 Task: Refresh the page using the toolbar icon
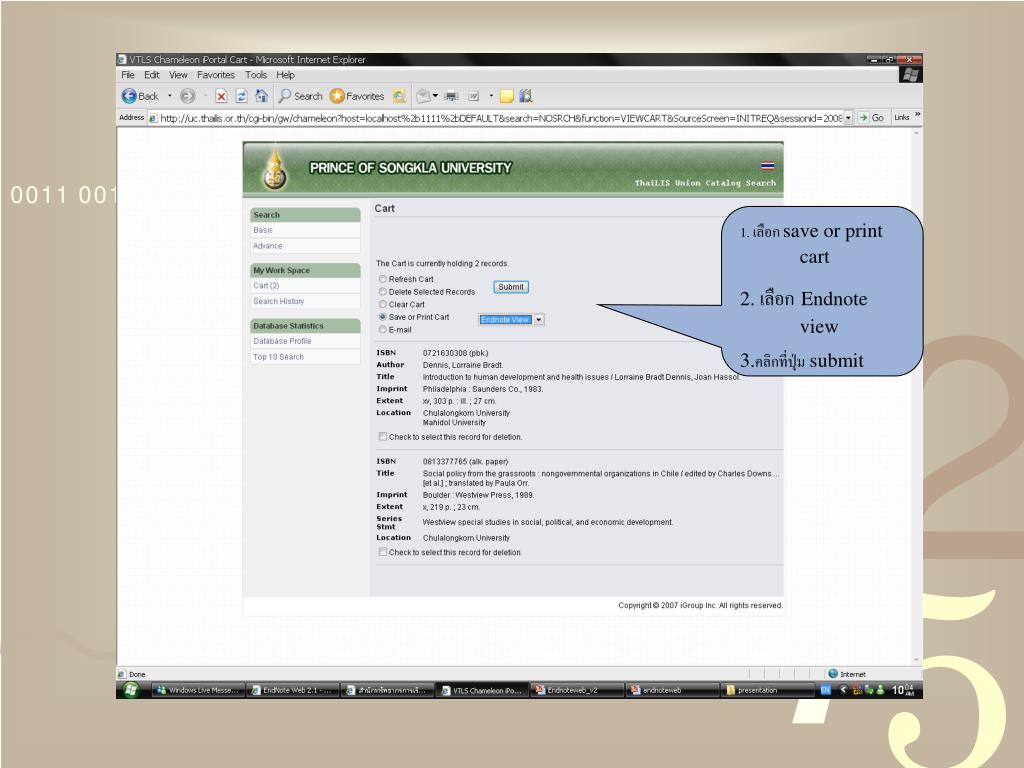pos(241,97)
